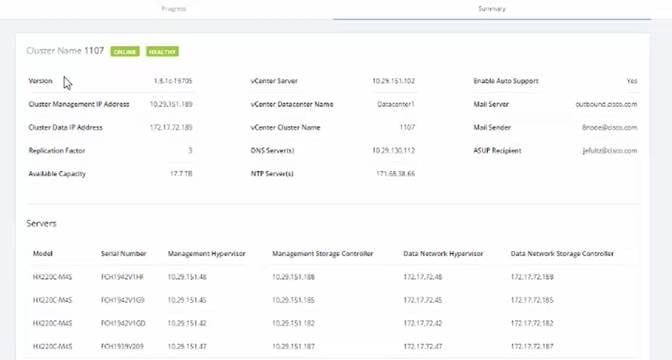Click the vCenter Cluster Name label
This screenshot has height=360, width=672.
[285, 127]
